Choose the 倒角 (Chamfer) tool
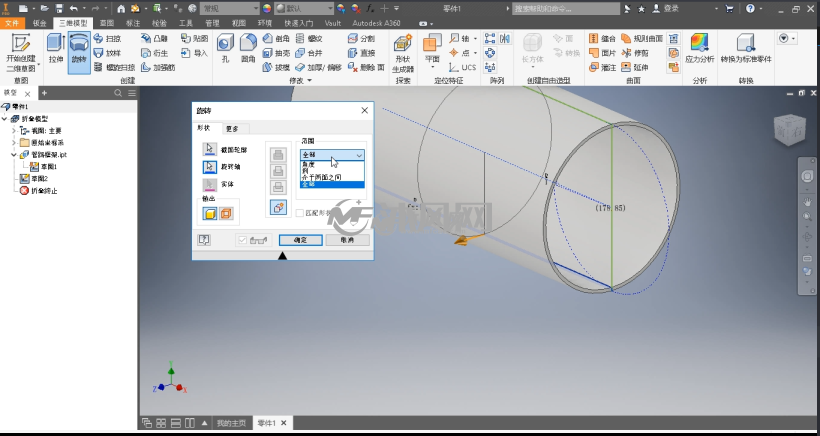 (x=276, y=38)
